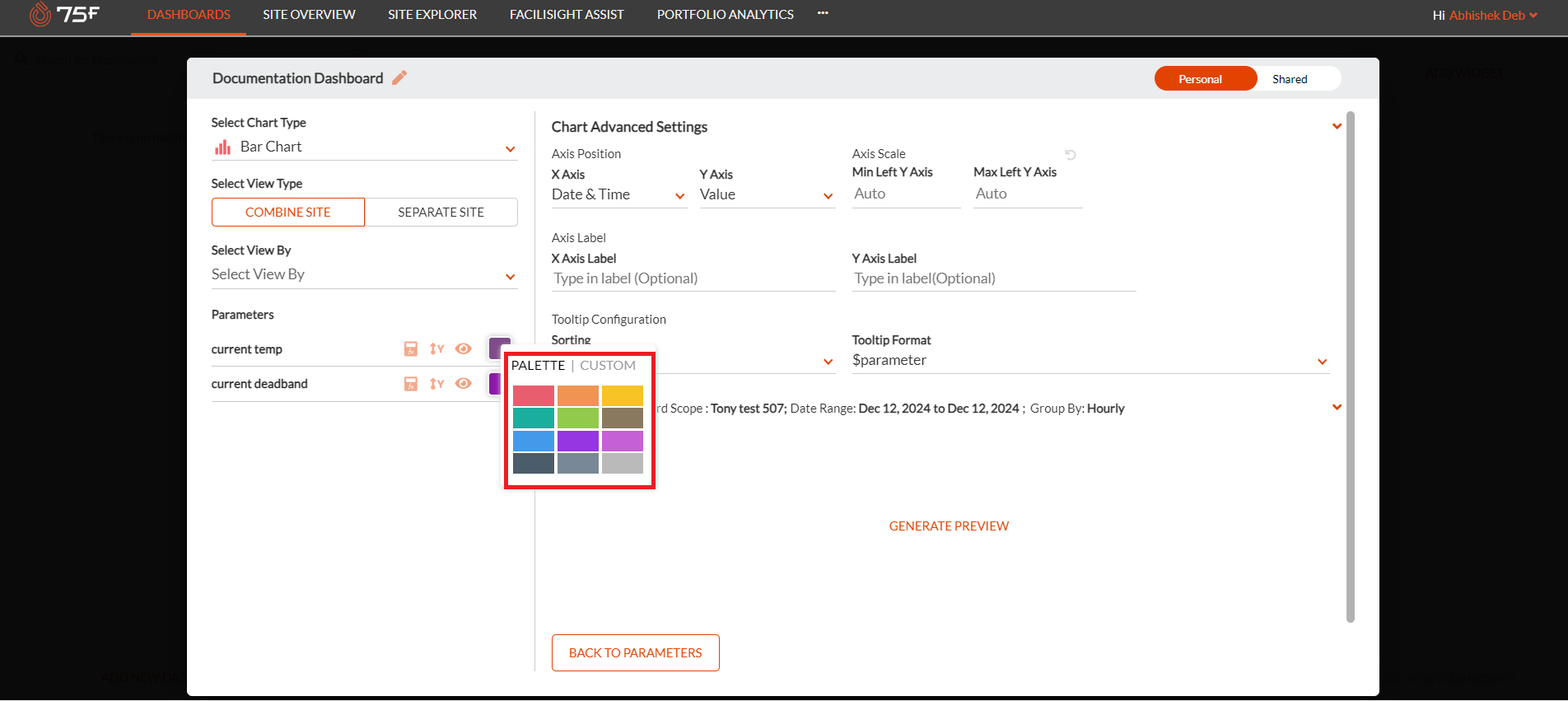The width and height of the screenshot is (1568, 701).
Task: Open color swatch for current temp
Action: click(500, 348)
